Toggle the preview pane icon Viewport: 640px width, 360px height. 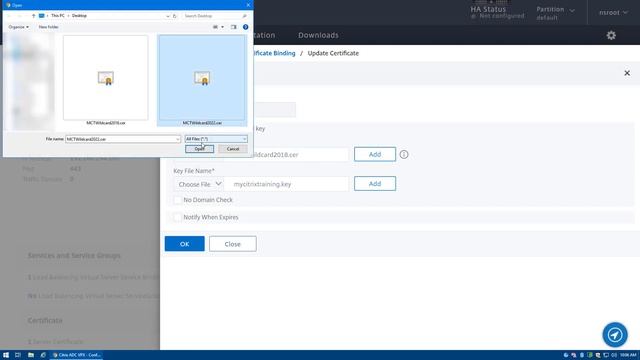pyautogui.click(x=233, y=27)
